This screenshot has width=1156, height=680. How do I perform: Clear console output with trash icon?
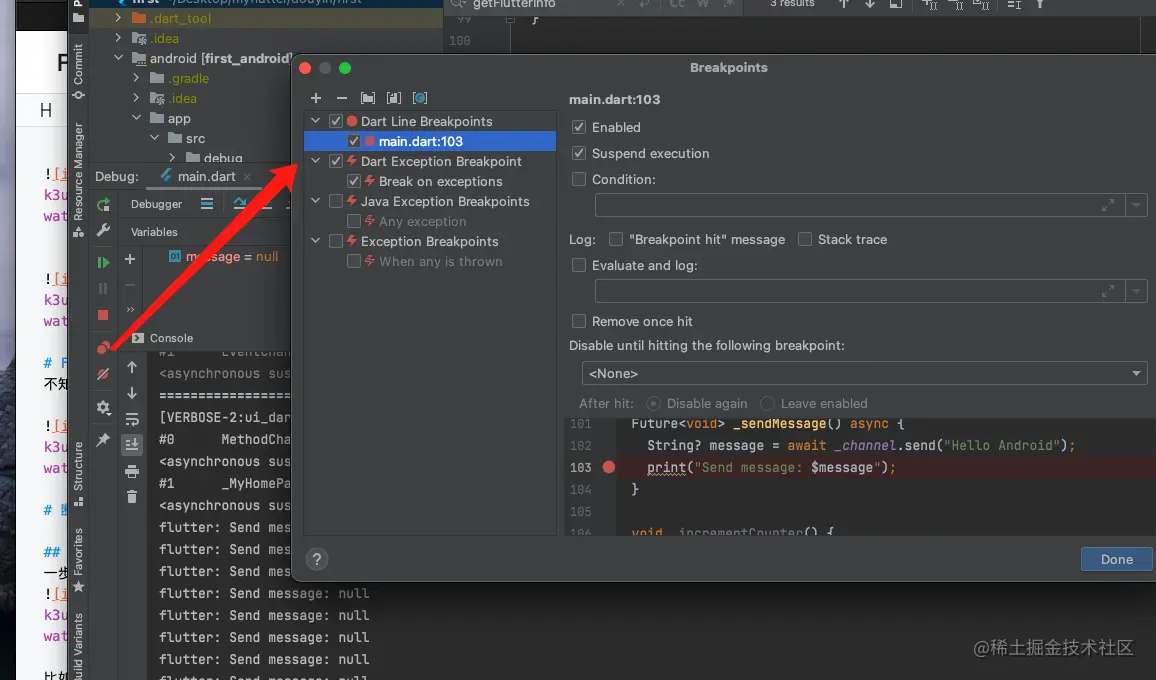coord(132,497)
